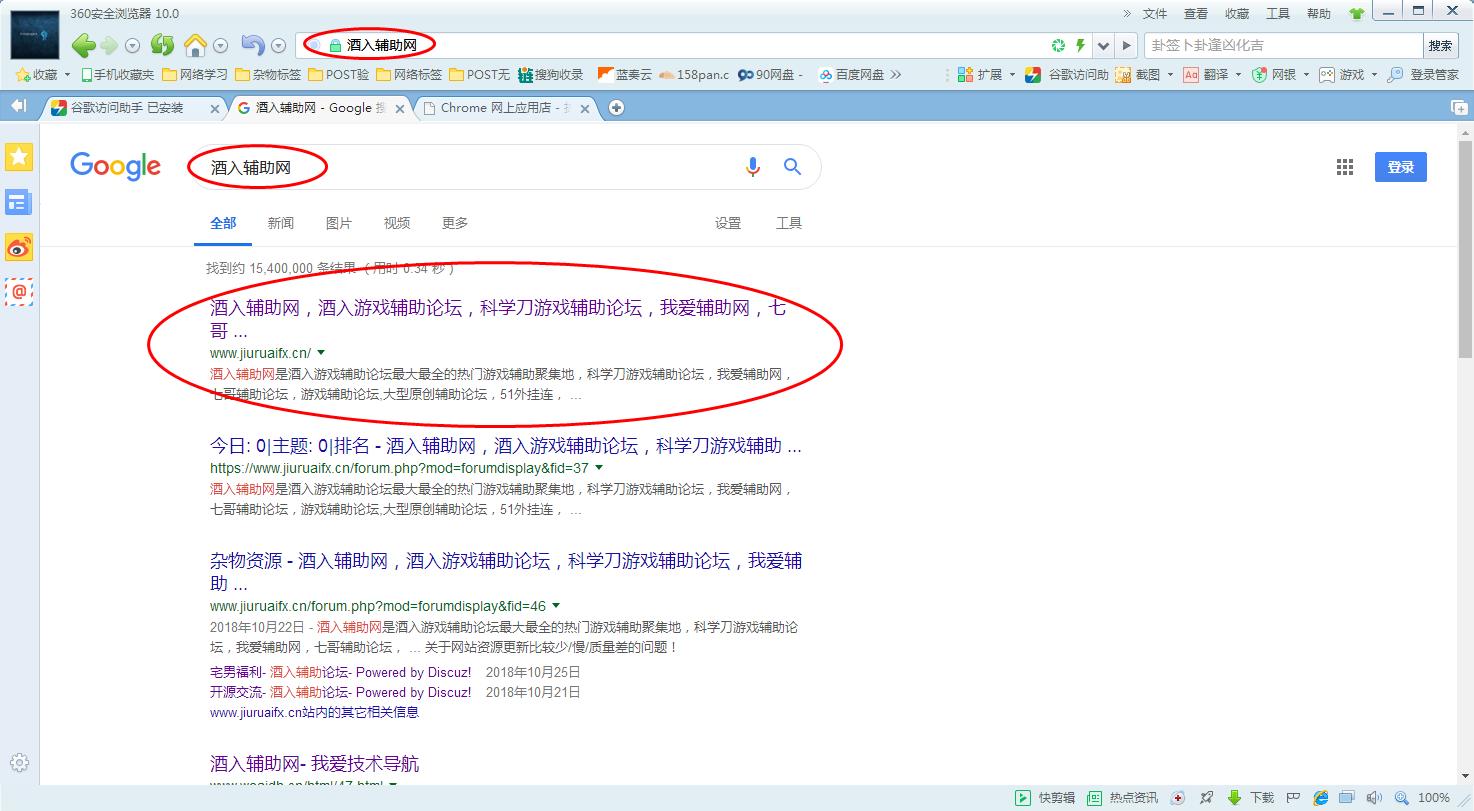The image size is (1474, 811).
Task: Click the Google magnifier search button
Action: (x=793, y=167)
